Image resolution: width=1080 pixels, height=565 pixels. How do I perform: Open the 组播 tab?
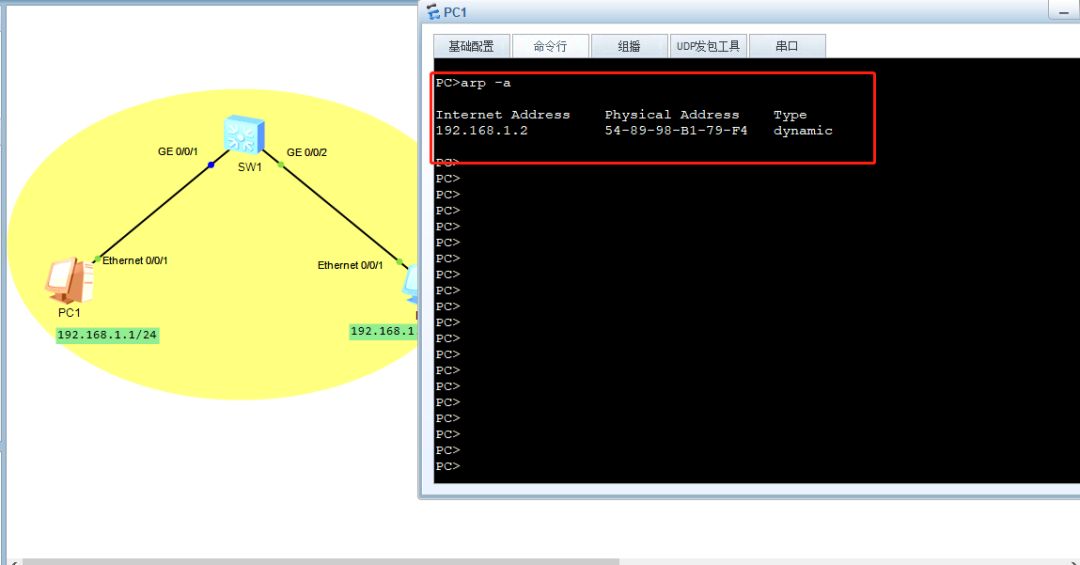tap(629, 46)
